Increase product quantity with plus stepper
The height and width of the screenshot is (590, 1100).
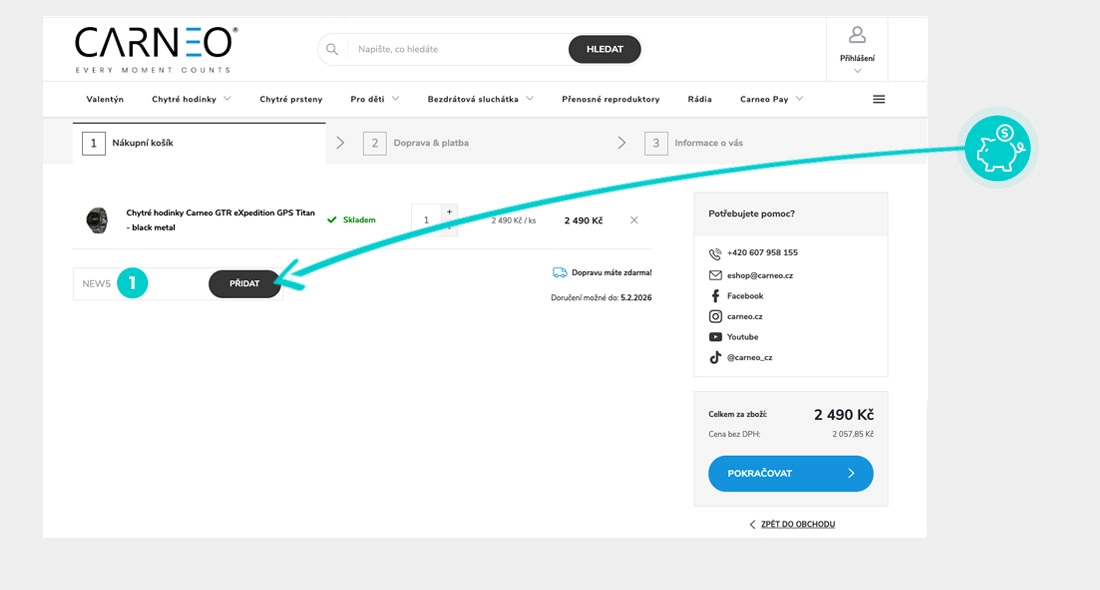(x=449, y=212)
